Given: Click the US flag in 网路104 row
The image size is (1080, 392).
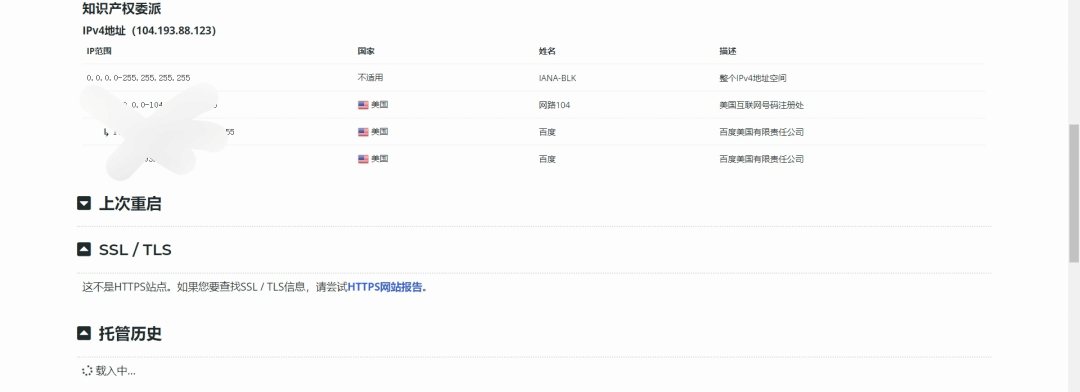Looking at the screenshot, I should point(363,105).
